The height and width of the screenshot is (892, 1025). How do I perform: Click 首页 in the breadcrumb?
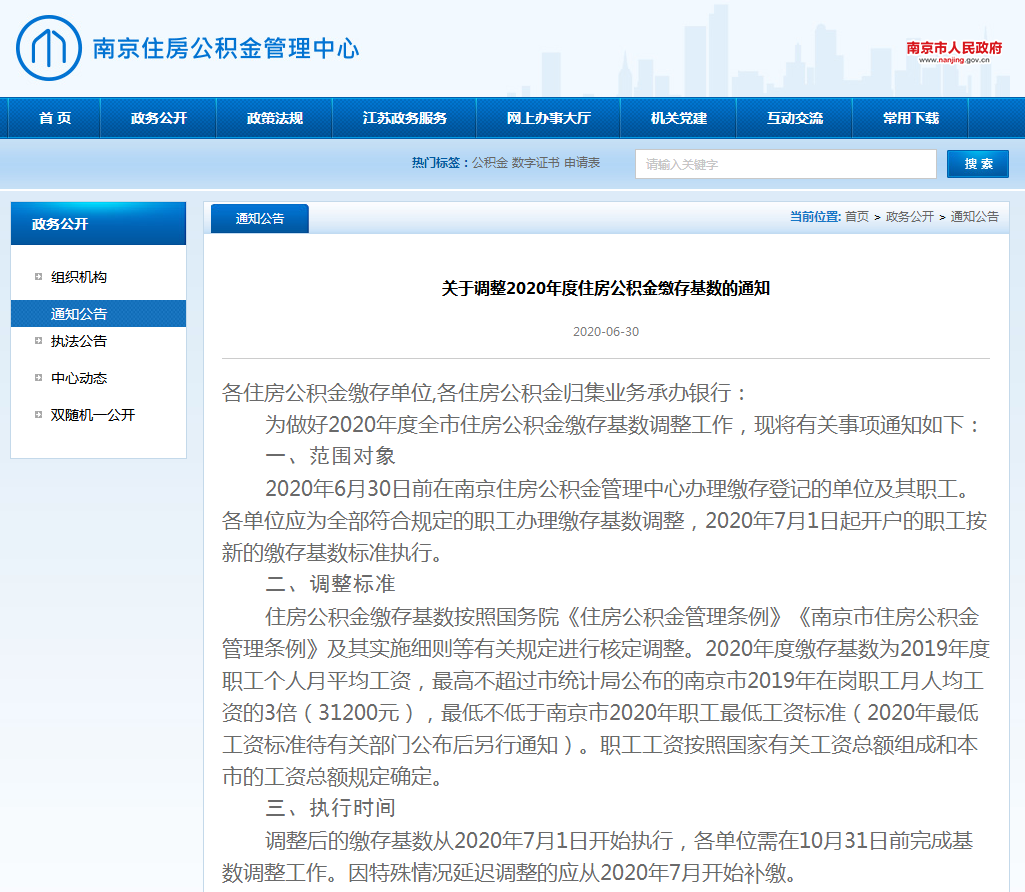[856, 216]
